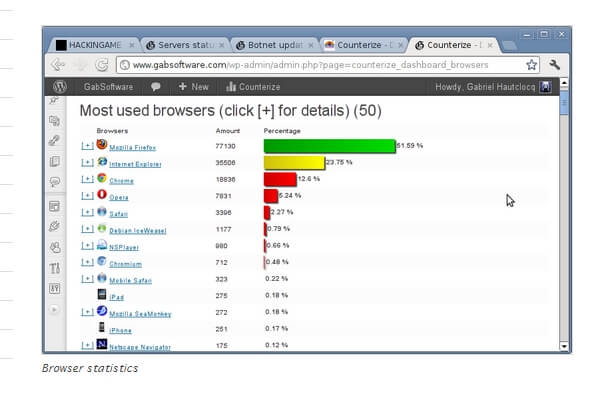Click the Mozilla Firefox browser icon

tap(102, 145)
